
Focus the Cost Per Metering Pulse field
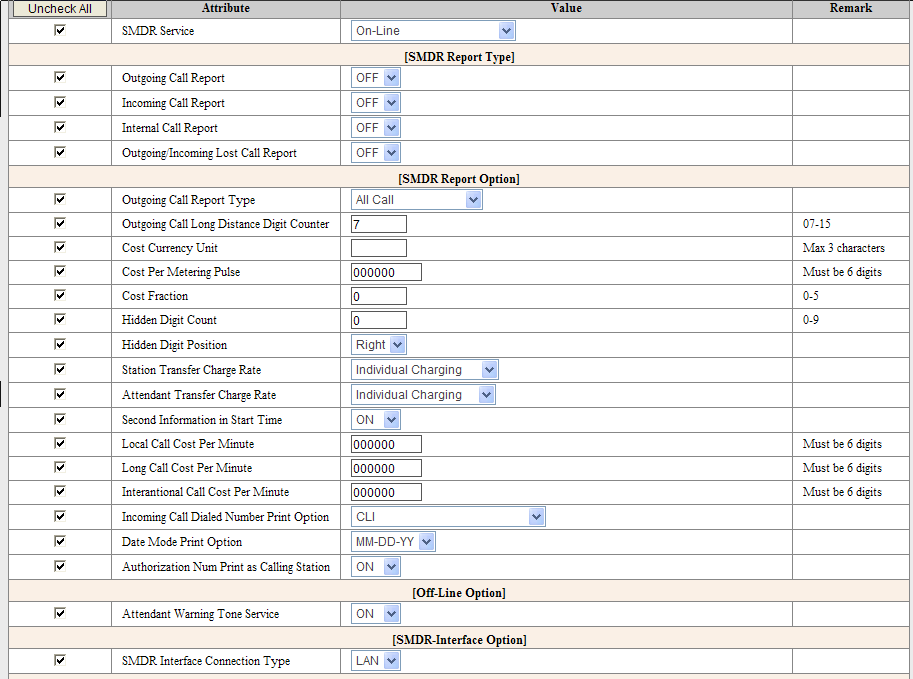click(386, 272)
